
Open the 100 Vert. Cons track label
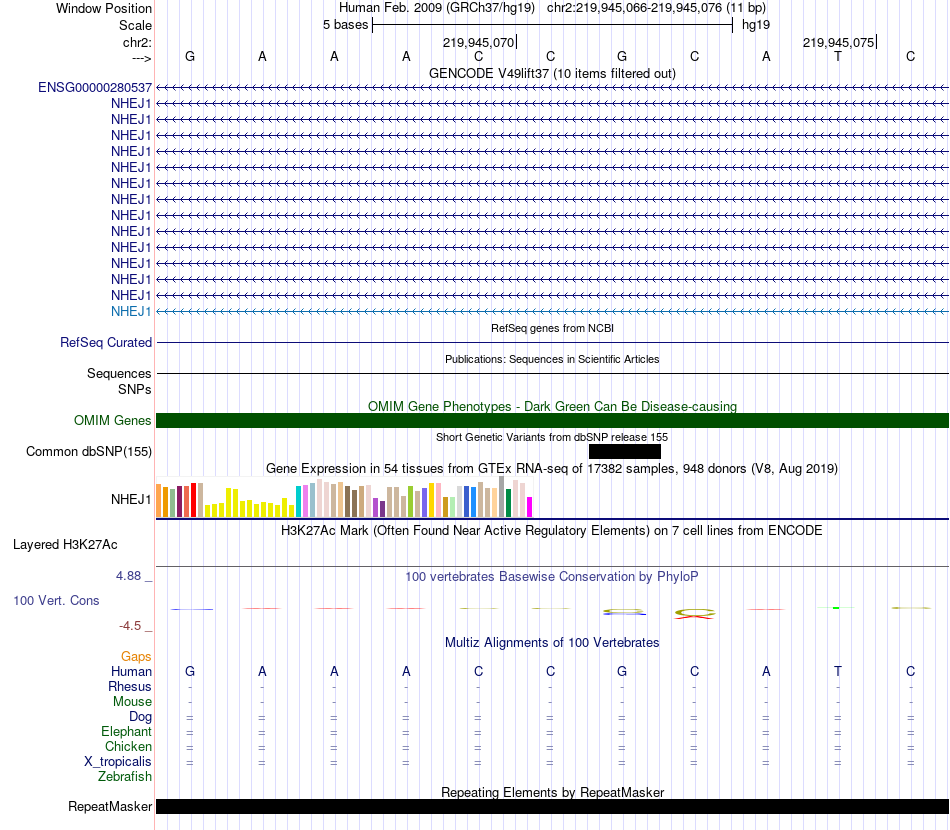click(56, 600)
